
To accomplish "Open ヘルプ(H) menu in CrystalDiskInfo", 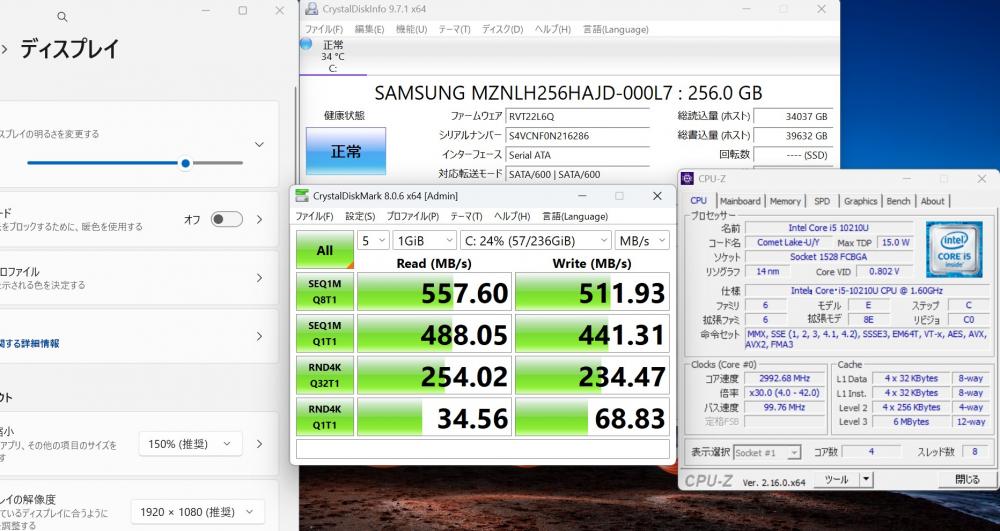I will [552, 29].
